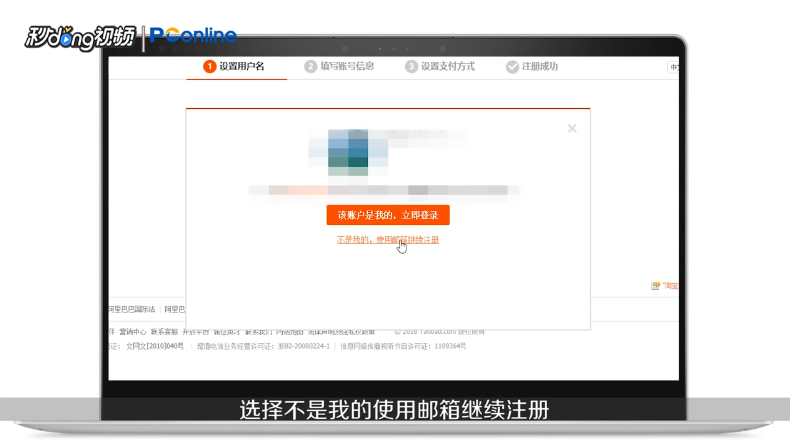Screen dimensions: 790x441
Task: Click the blurred account avatar thumbnail
Action: [348, 152]
